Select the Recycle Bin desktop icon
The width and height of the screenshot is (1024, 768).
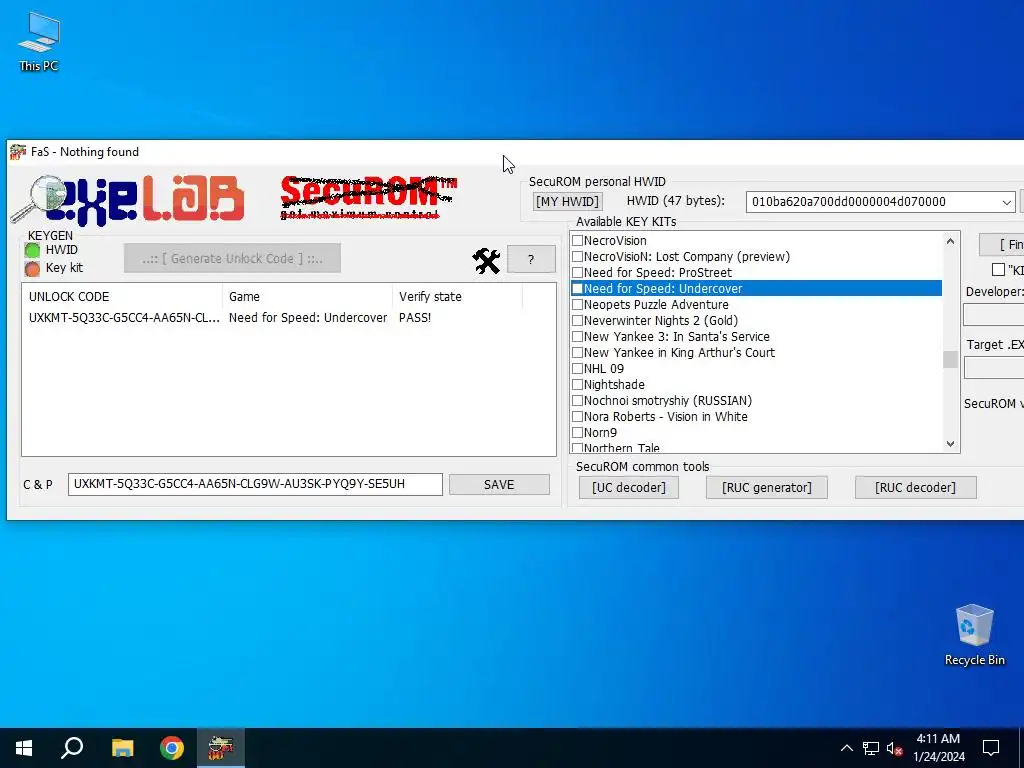(x=974, y=635)
